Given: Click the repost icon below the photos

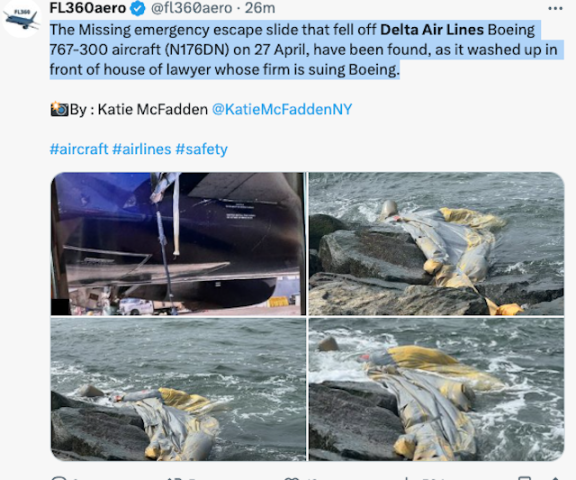Looking at the screenshot, I should [174, 478].
